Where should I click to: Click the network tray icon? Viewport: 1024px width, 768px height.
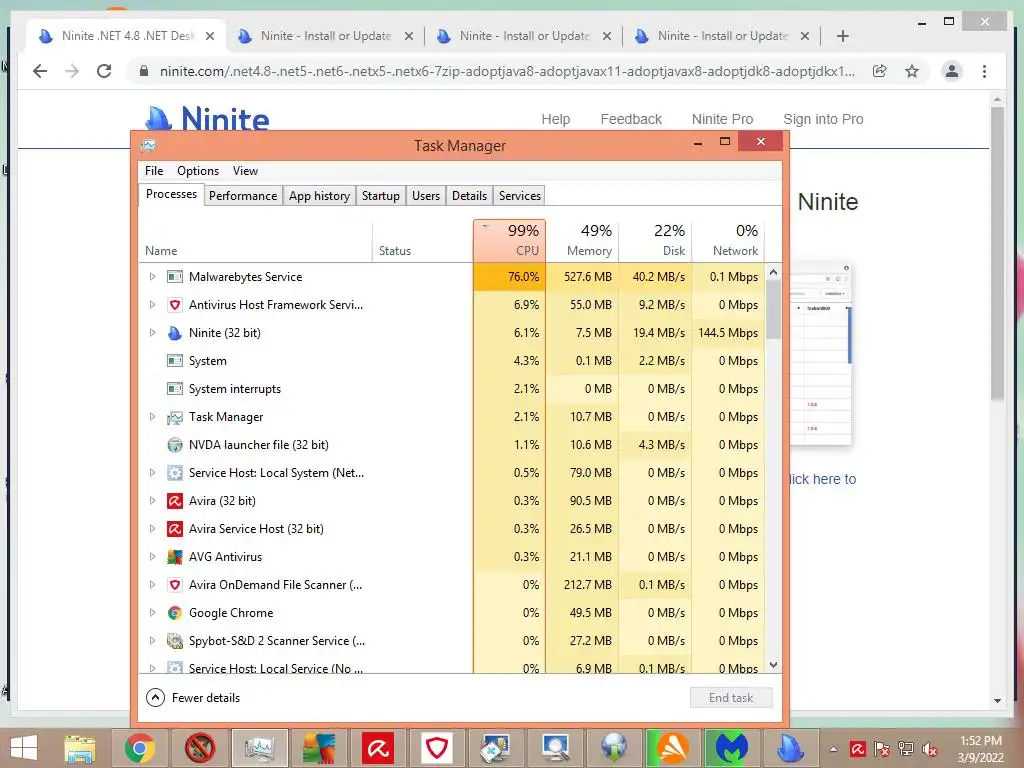(906, 749)
